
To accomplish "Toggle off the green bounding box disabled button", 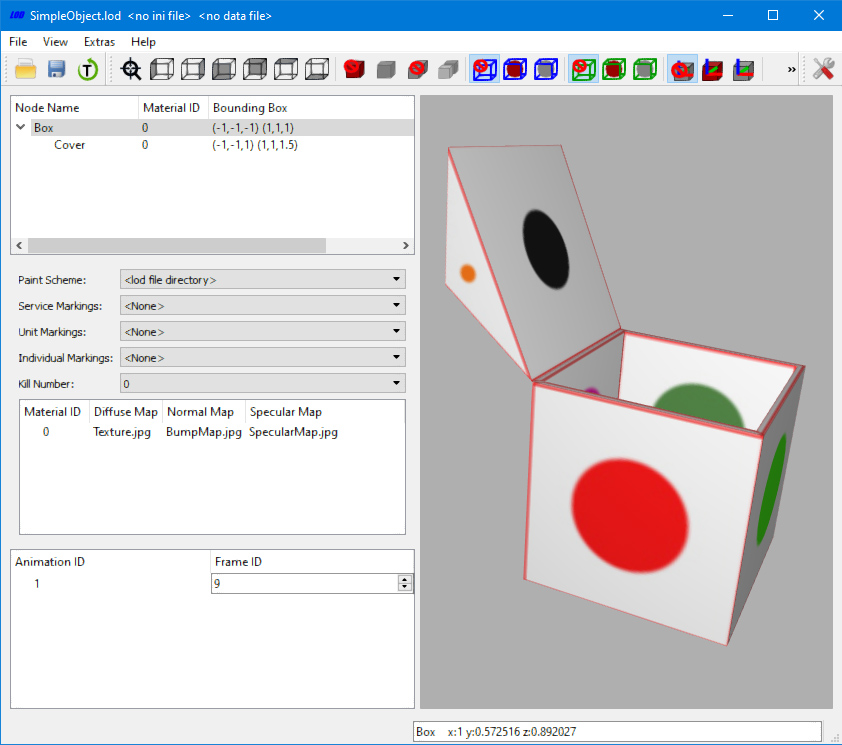I will coord(583,69).
